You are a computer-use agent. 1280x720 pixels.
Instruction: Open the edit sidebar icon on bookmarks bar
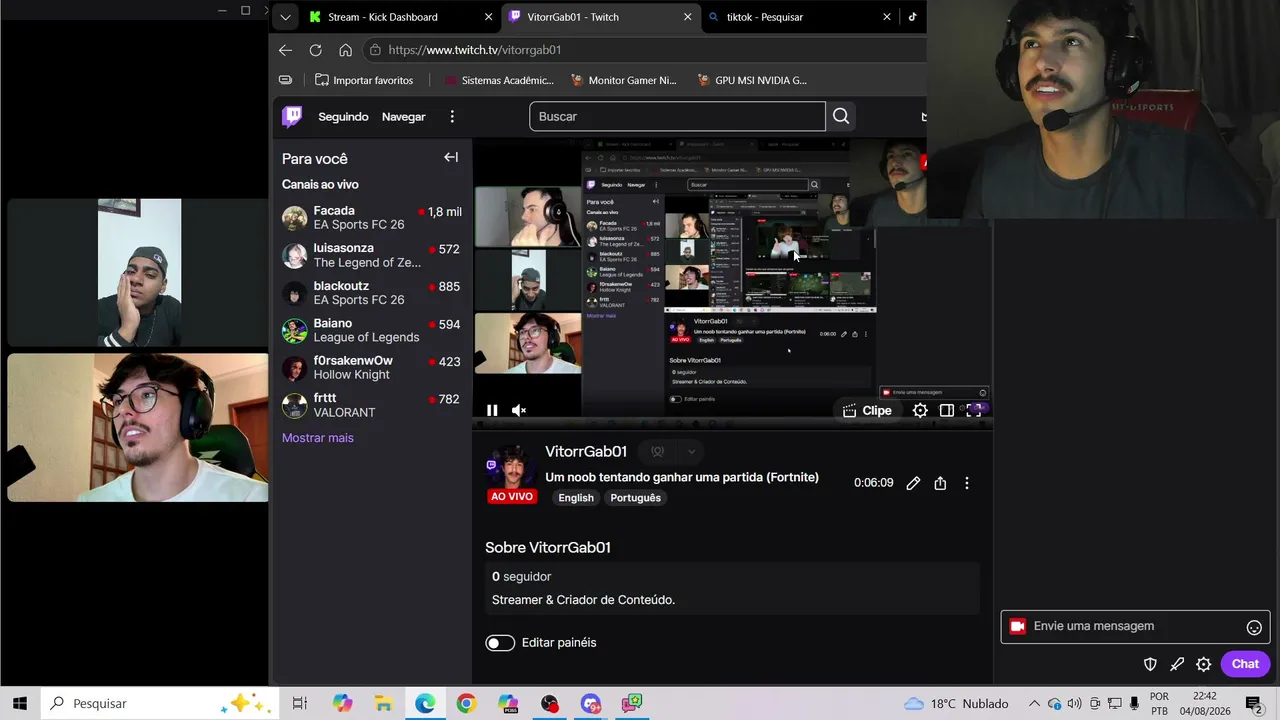pyautogui.click(x=285, y=80)
